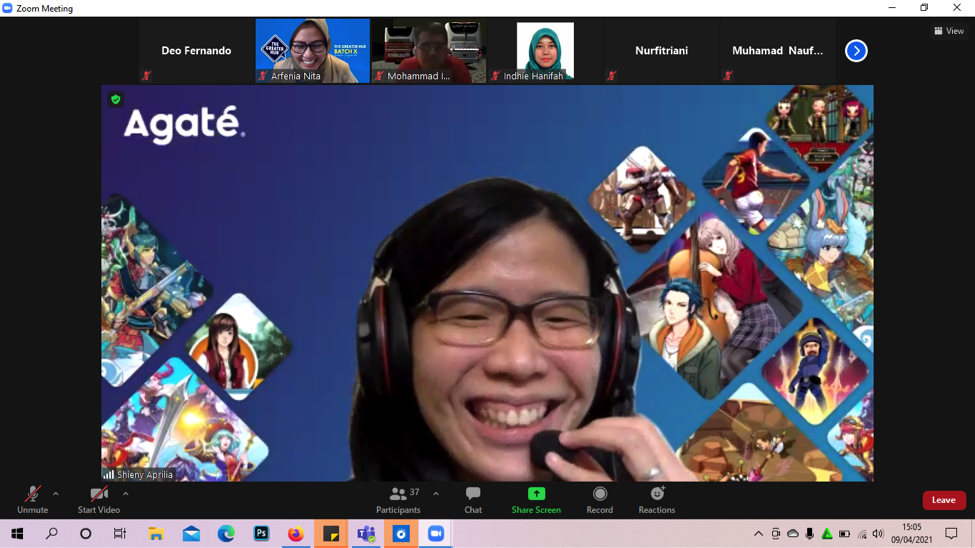Open Mail app from taskbar
Image resolution: width=975 pixels, height=548 pixels.
[x=192, y=534]
